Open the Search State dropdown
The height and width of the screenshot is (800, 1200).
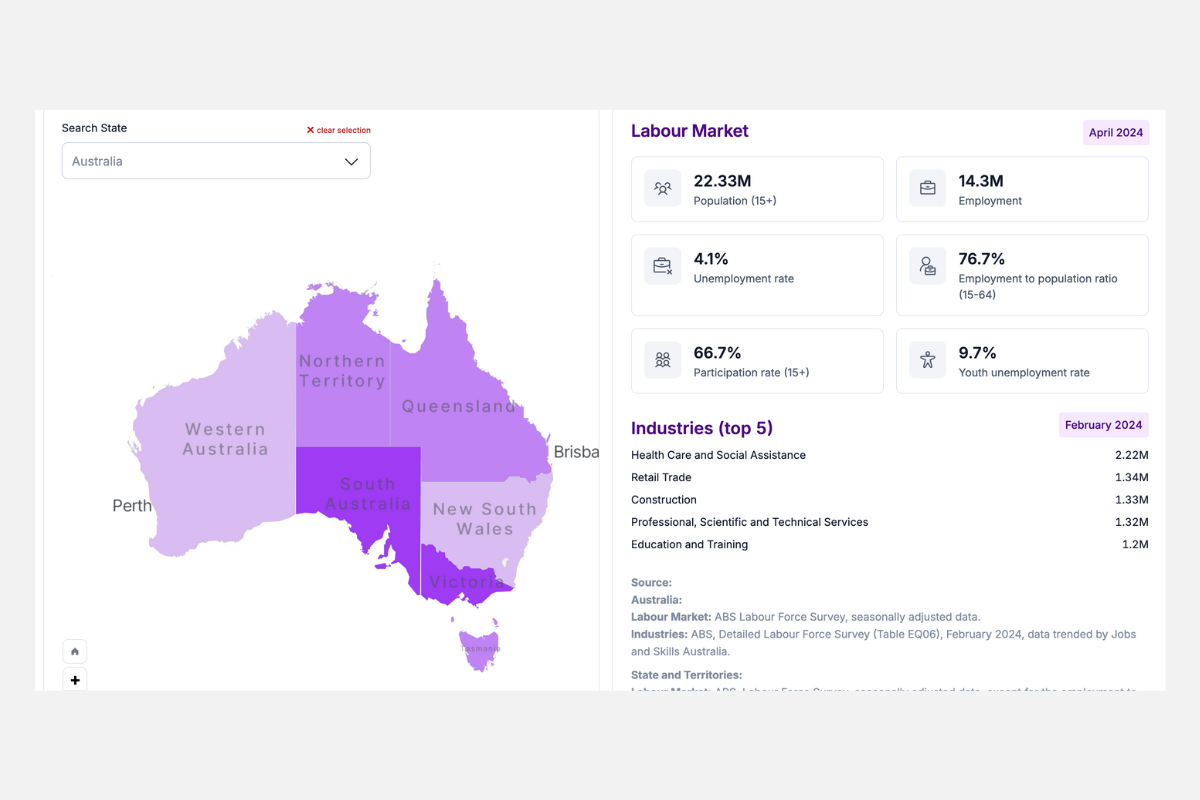click(x=351, y=160)
